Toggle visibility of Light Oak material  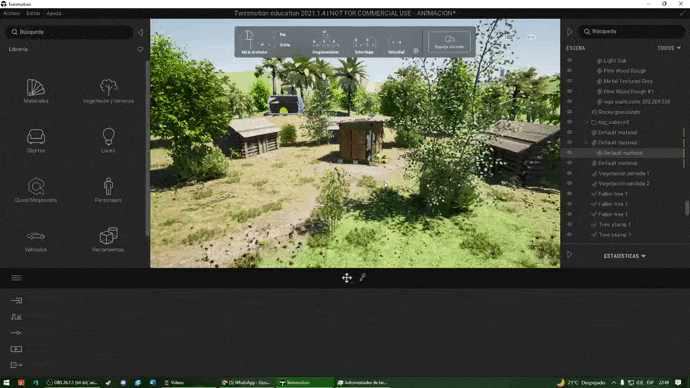(x=569, y=60)
